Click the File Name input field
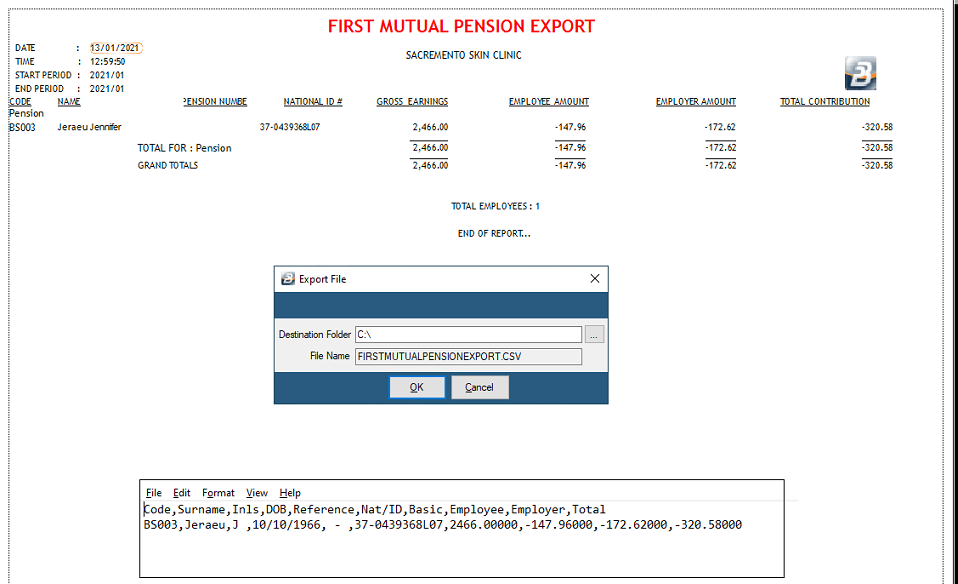Image resolution: width=958 pixels, height=584 pixels. tap(468, 356)
